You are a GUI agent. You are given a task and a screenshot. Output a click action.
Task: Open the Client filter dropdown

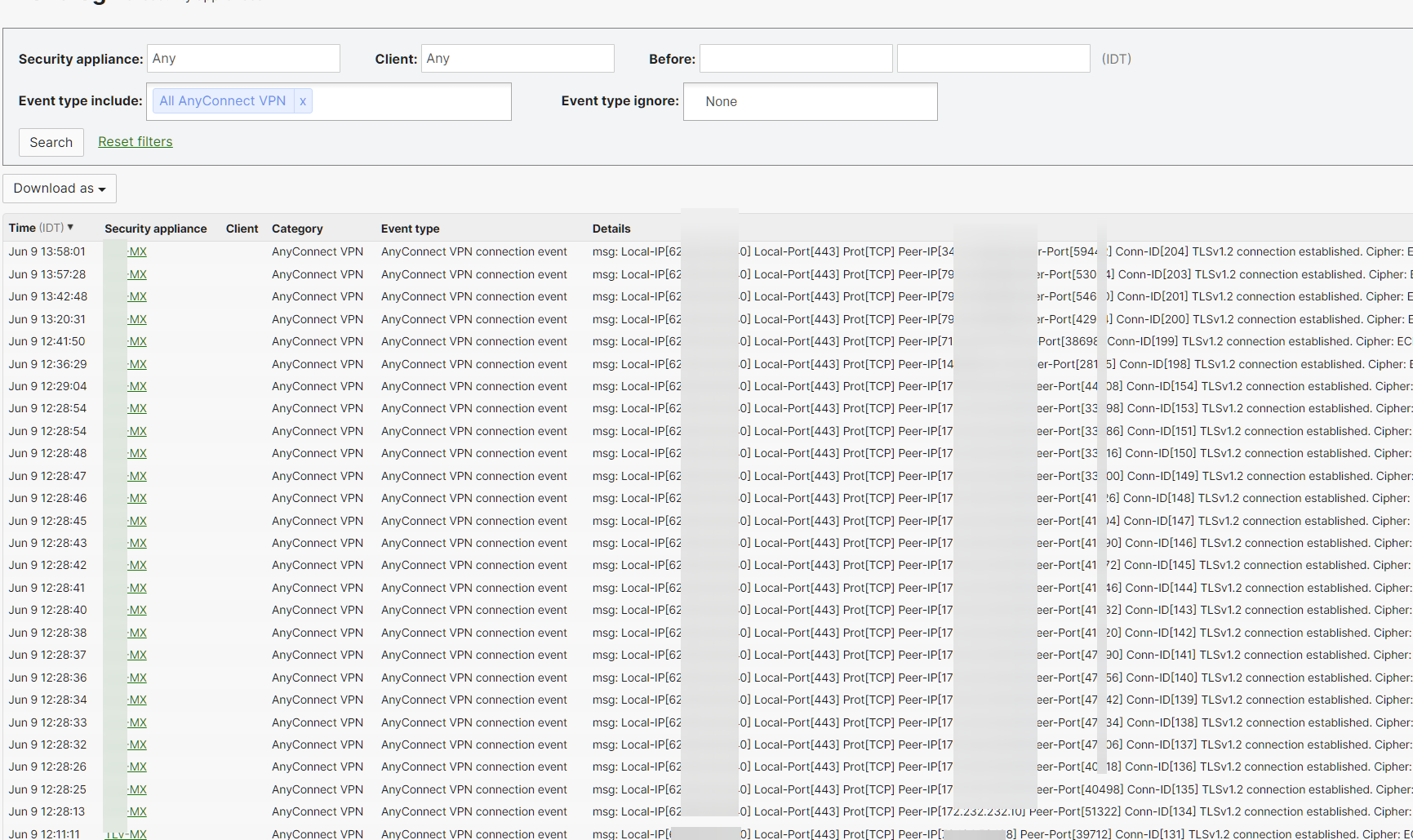(x=517, y=58)
